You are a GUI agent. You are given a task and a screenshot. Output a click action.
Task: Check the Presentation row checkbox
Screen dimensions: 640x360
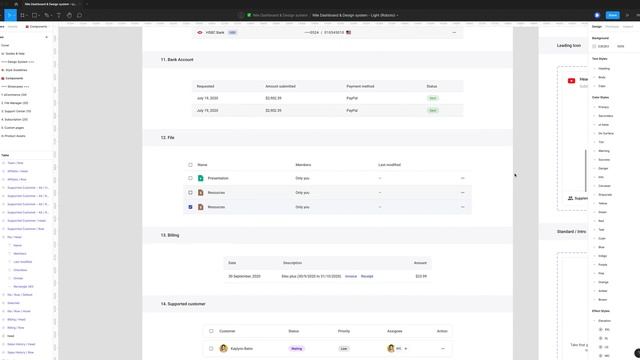click(190, 178)
